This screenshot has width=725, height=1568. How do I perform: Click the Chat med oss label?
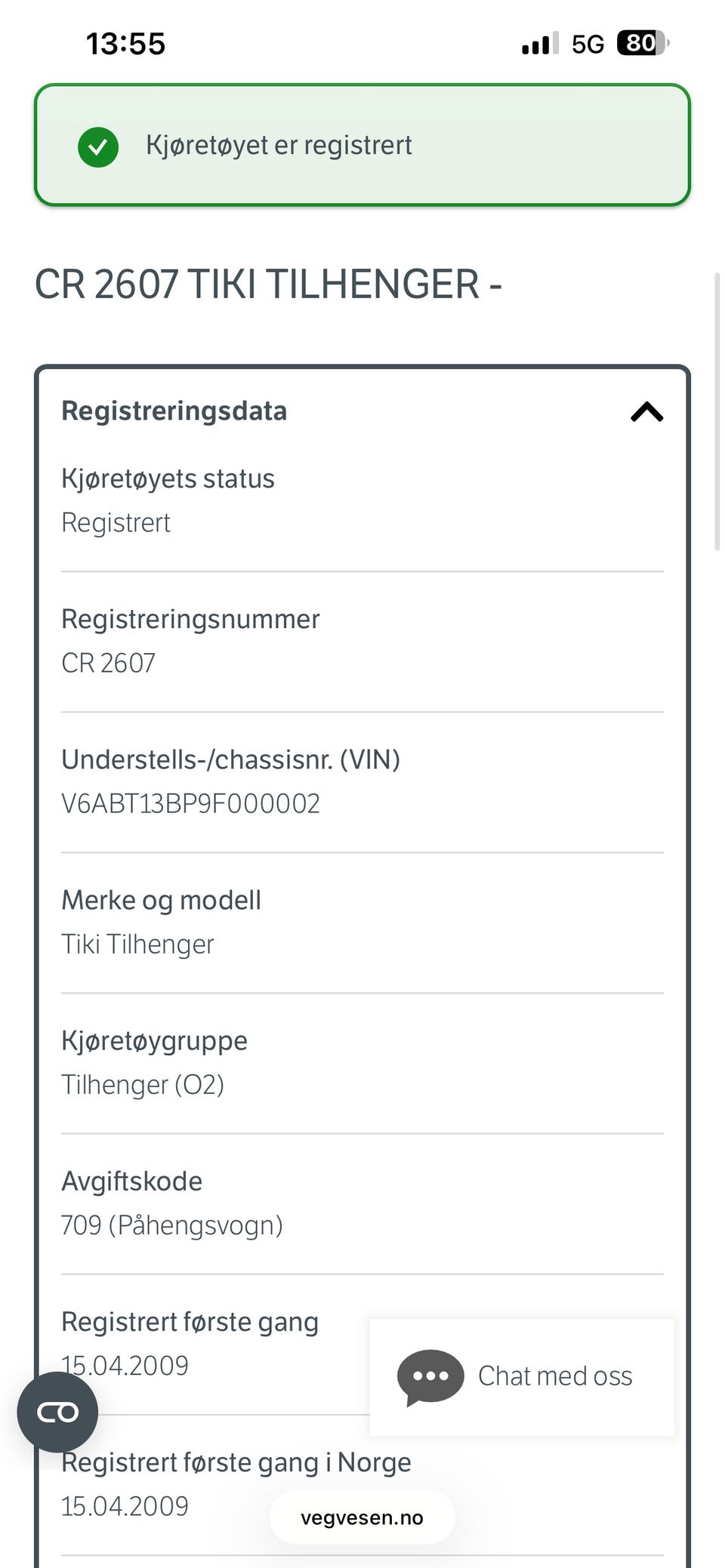[555, 1375]
